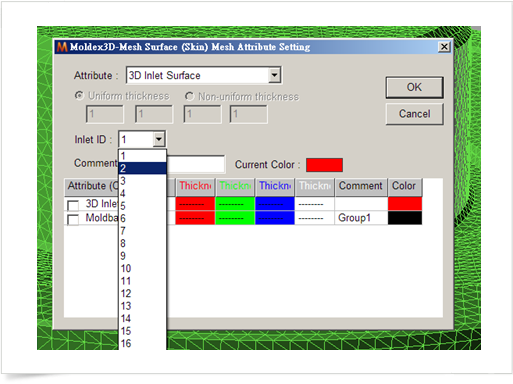Viewport: 513px width, 384px height.
Task: Click the first uniform thickness field
Action: tap(105, 114)
